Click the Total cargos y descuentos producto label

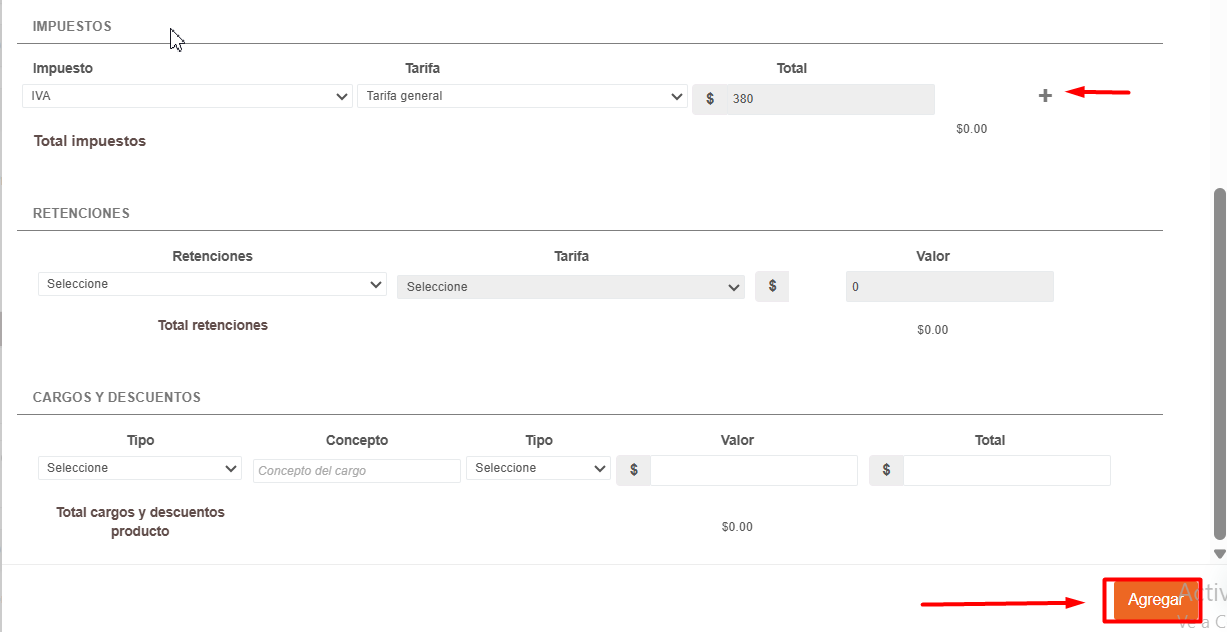[x=140, y=522]
